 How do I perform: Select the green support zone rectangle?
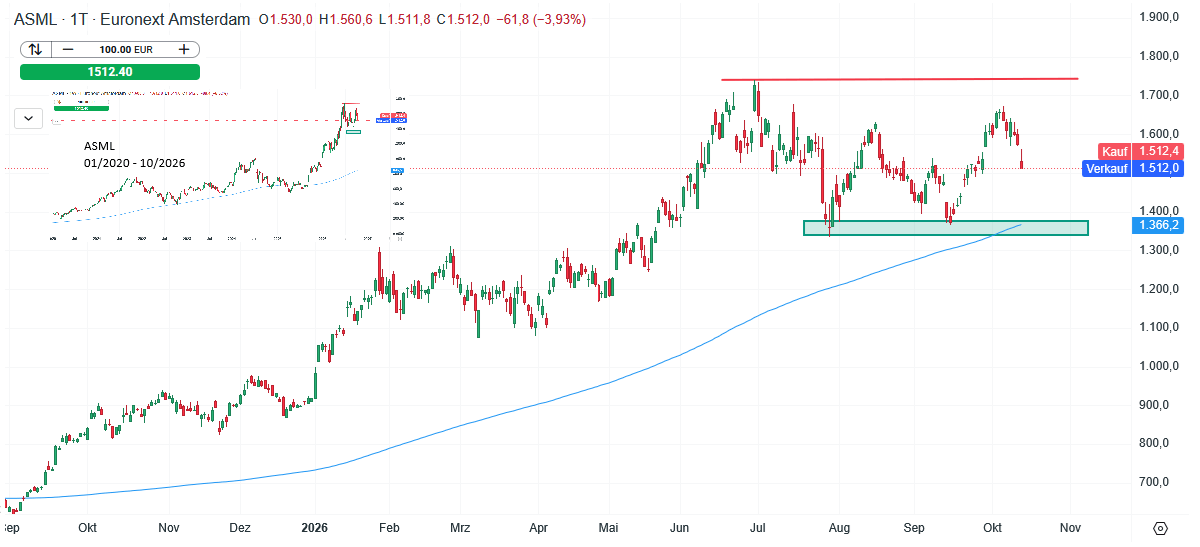click(x=946, y=228)
